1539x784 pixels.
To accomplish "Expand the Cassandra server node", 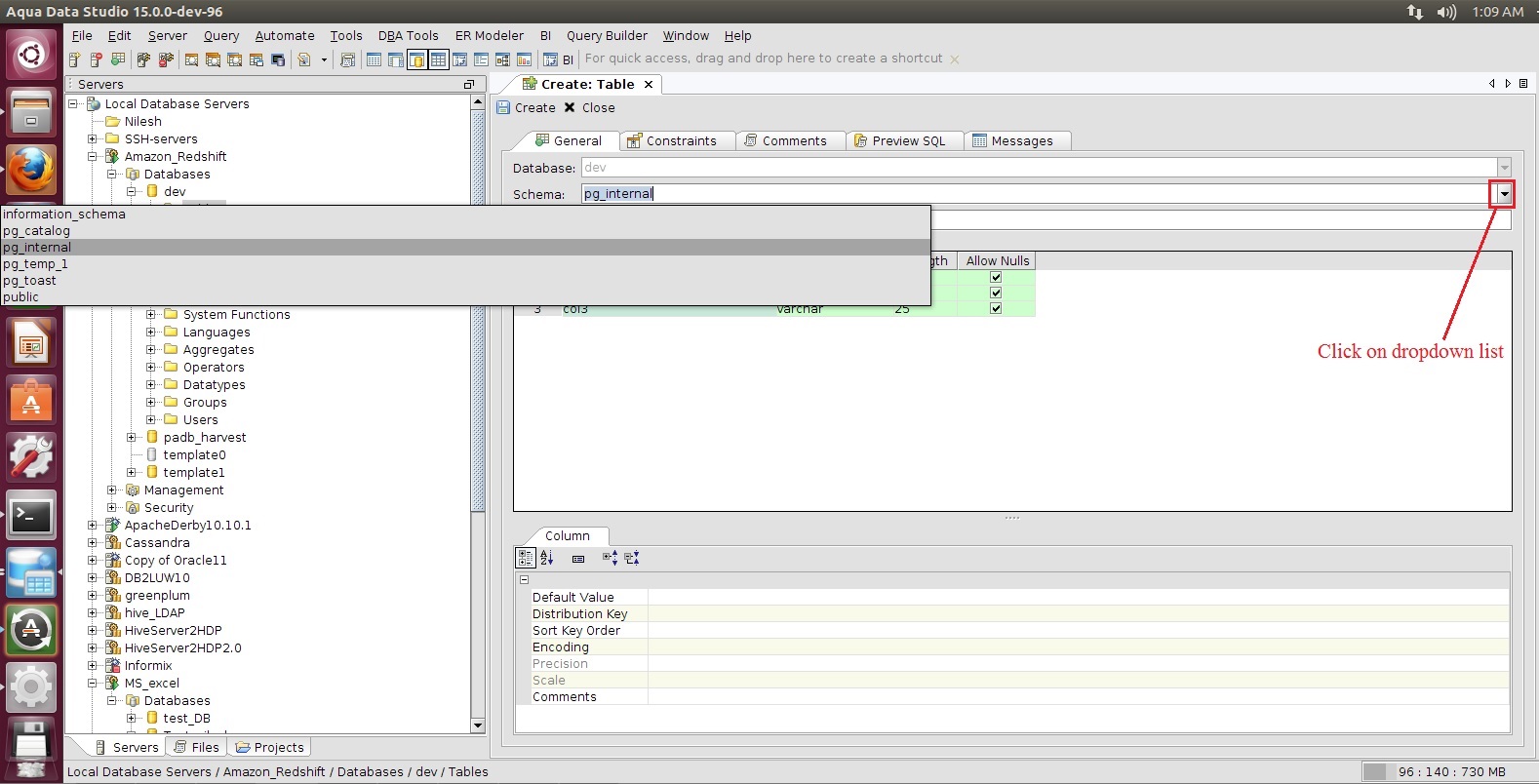I will (93, 543).
